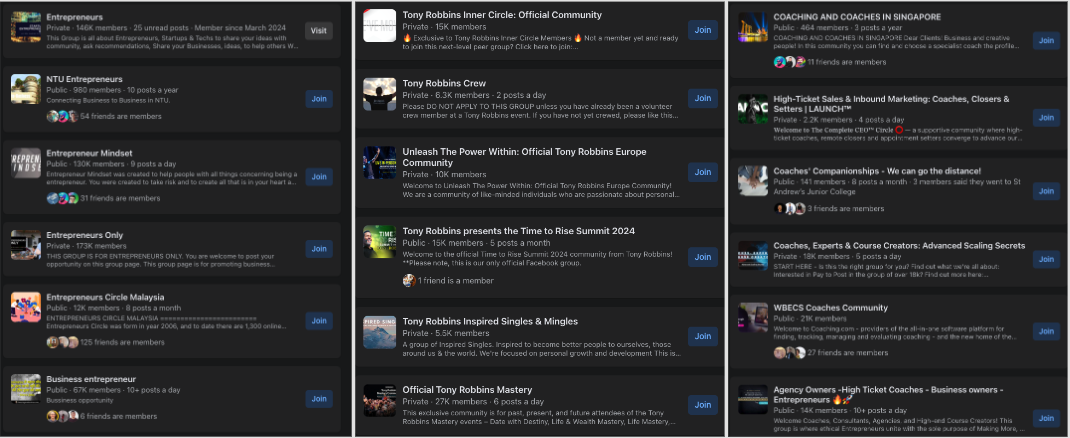View friend avatars beside 6 friends are members

click(61, 415)
